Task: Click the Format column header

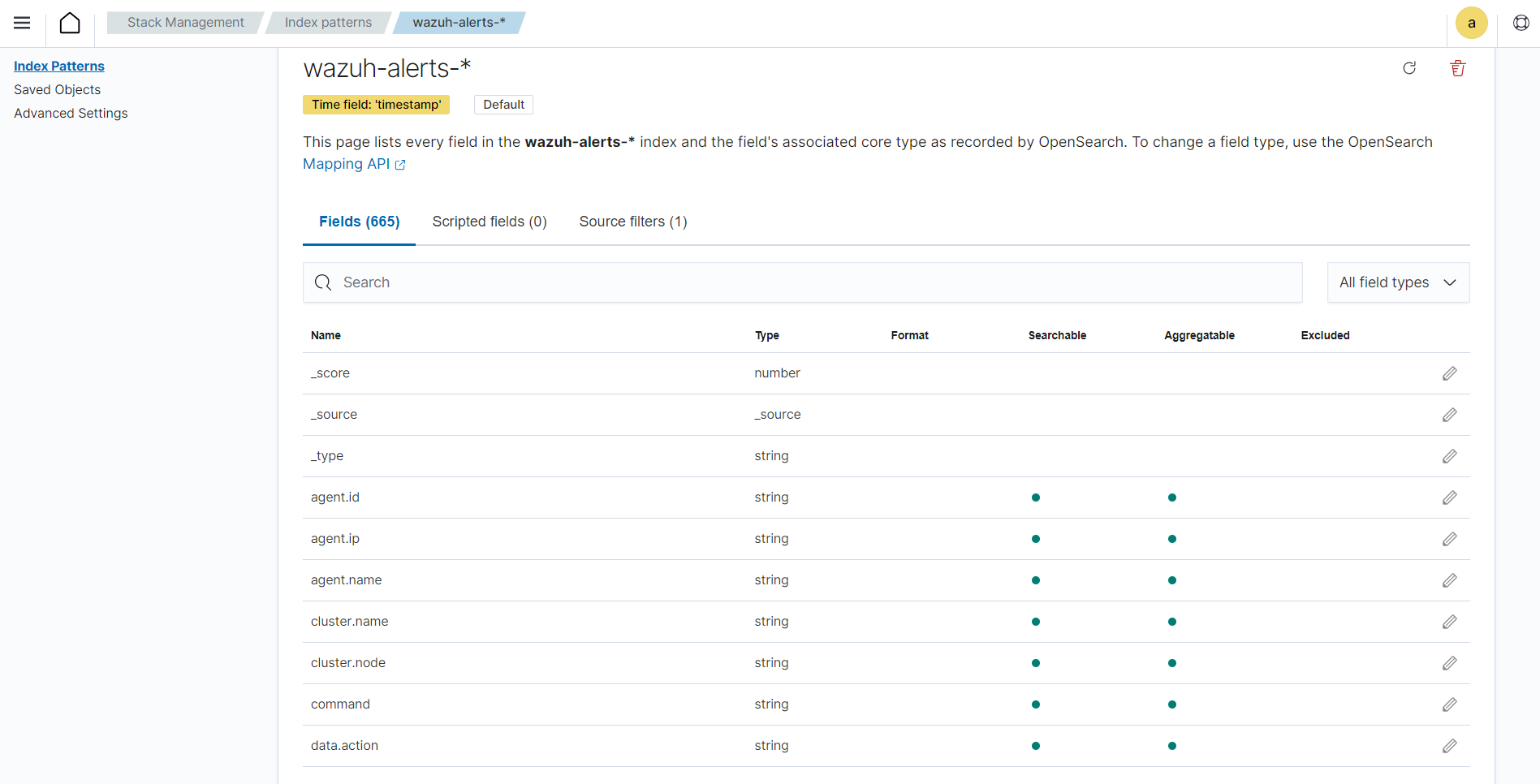Action: point(909,335)
